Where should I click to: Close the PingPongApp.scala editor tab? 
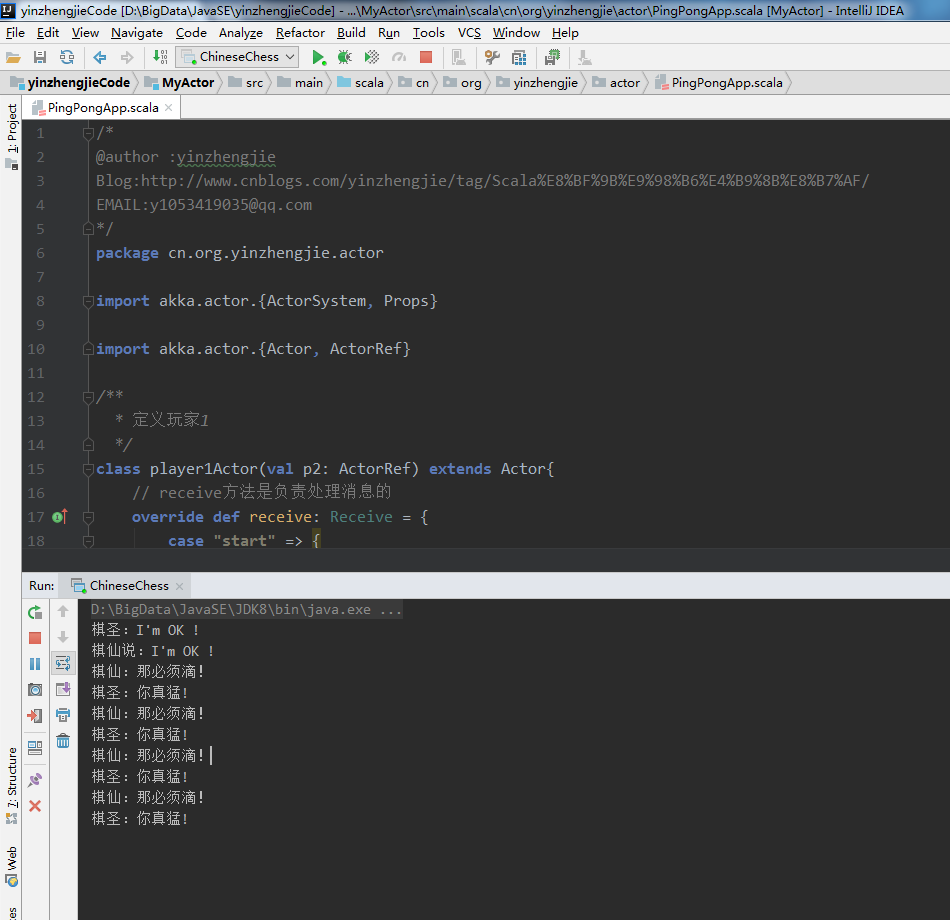tap(168, 108)
